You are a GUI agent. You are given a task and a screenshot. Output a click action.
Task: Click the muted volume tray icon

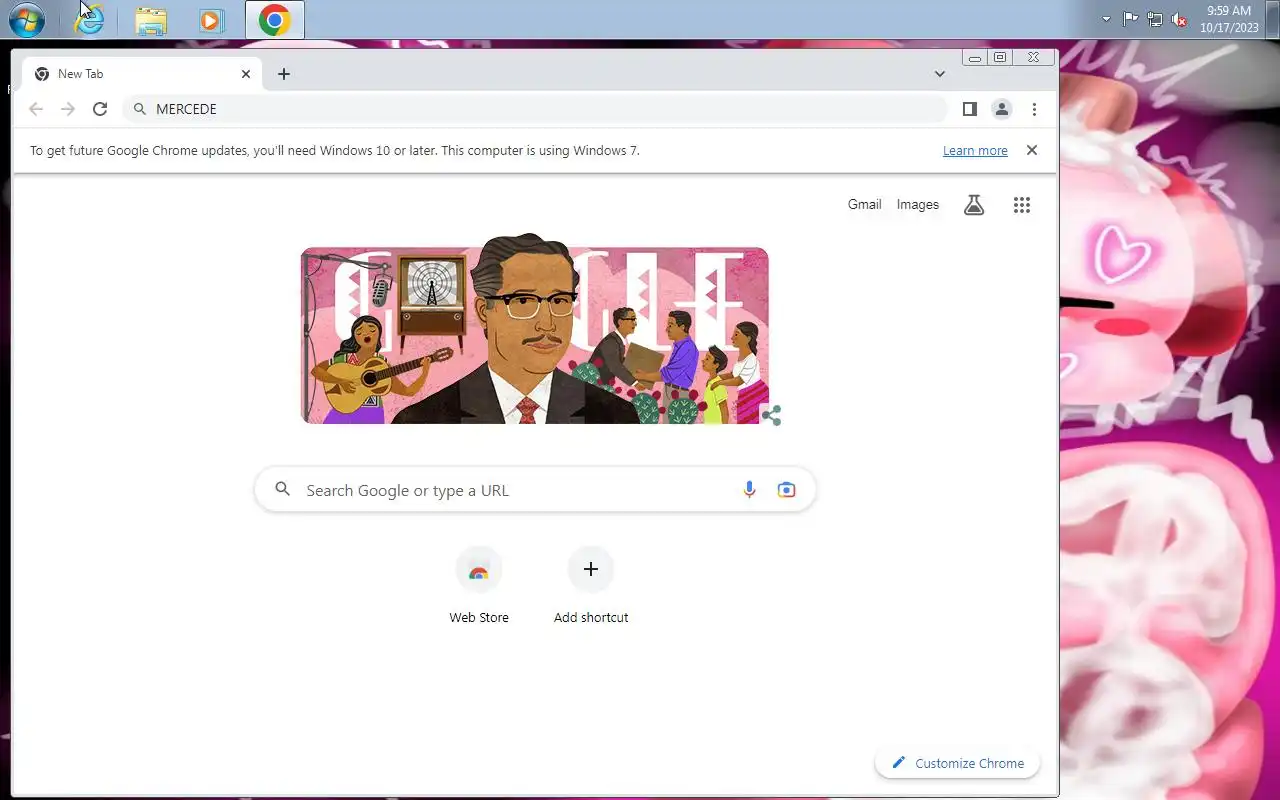(x=1179, y=19)
